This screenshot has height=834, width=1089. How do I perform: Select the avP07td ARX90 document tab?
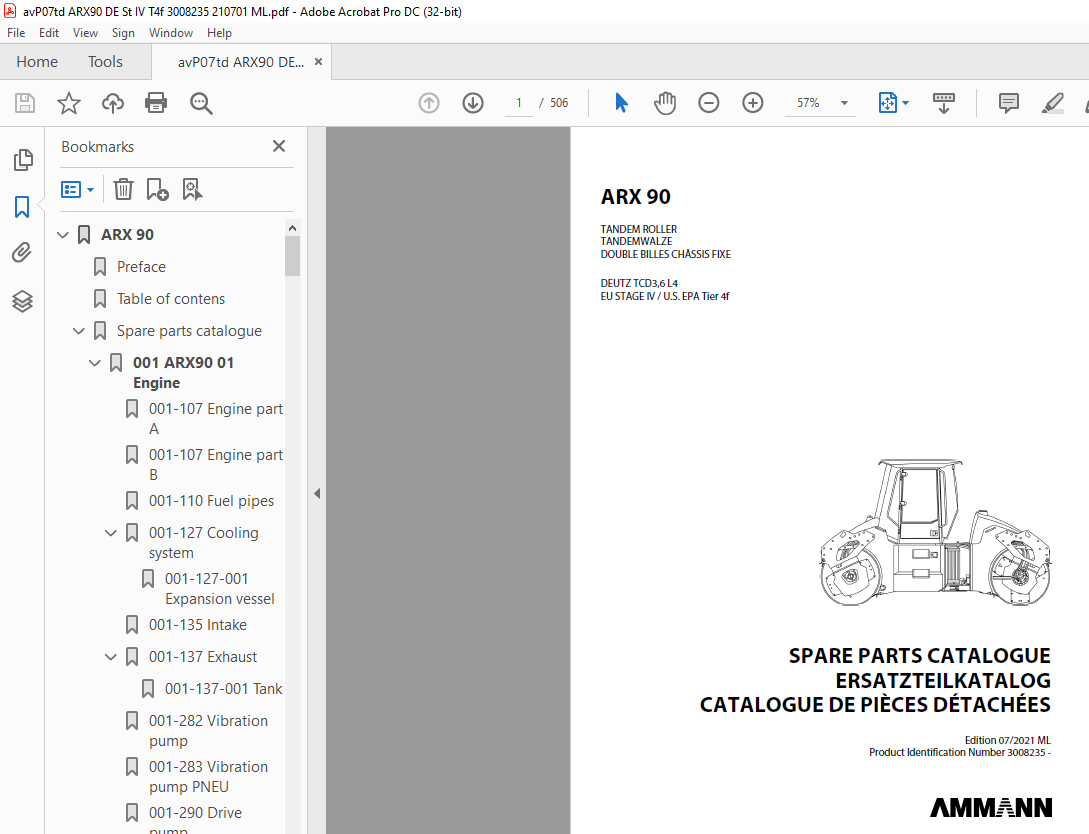tap(240, 62)
